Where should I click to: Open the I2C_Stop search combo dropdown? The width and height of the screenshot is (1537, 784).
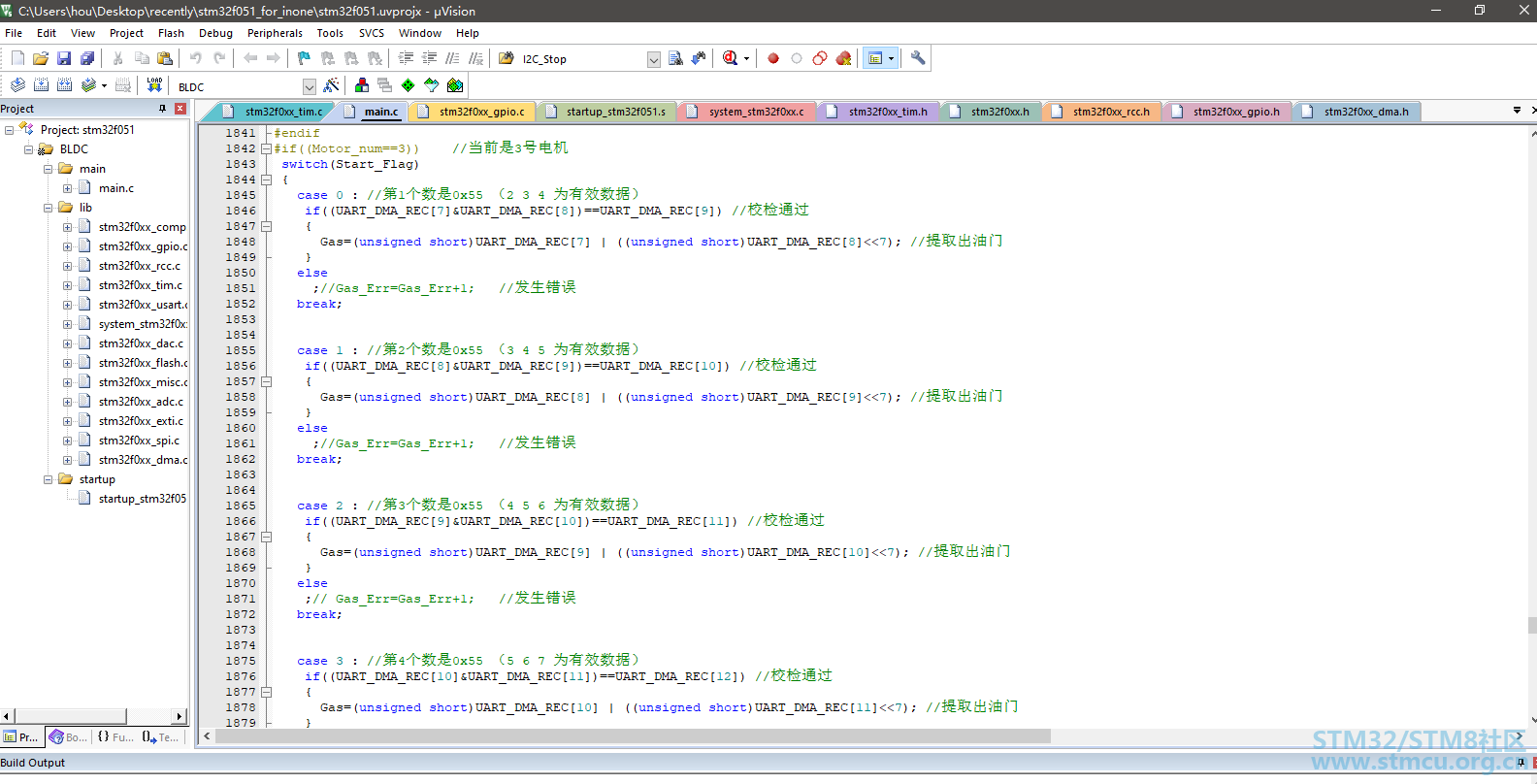[x=654, y=59]
